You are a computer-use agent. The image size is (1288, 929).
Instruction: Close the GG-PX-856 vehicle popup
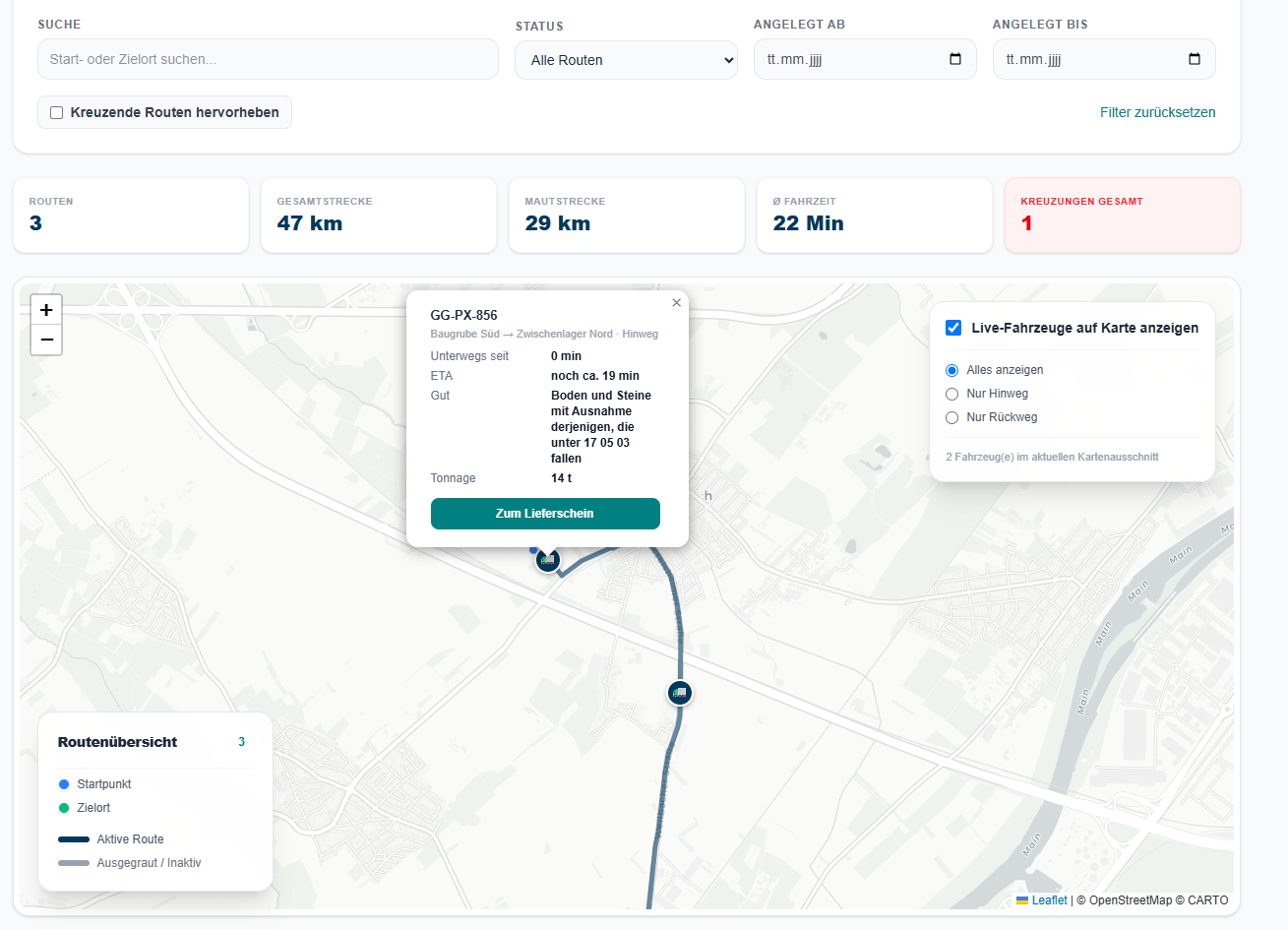[676, 303]
